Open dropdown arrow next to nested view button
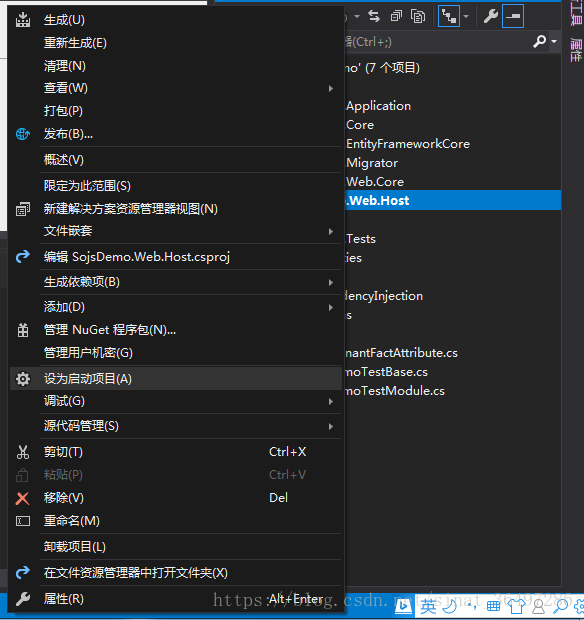 tap(466, 17)
